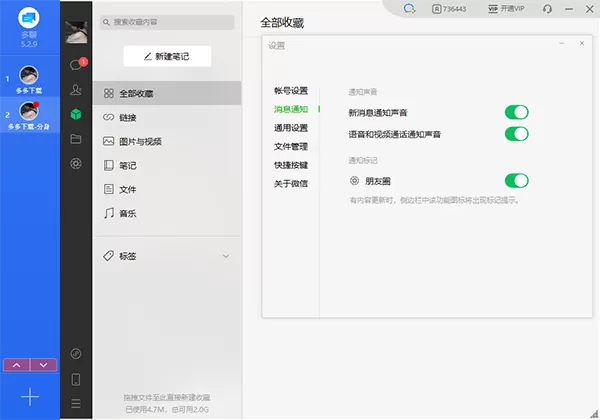Select 音乐 category
Image resolution: width=600 pixels, height=420 pixels.
click(x=167, y=213)
